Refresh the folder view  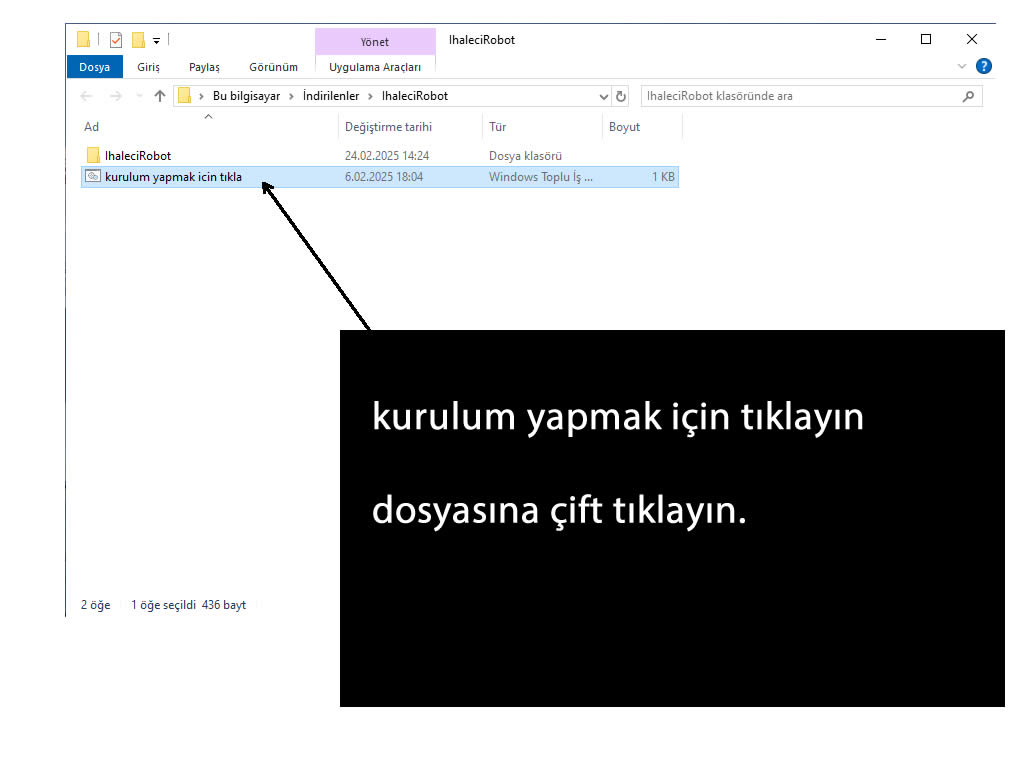coord(621,97)
